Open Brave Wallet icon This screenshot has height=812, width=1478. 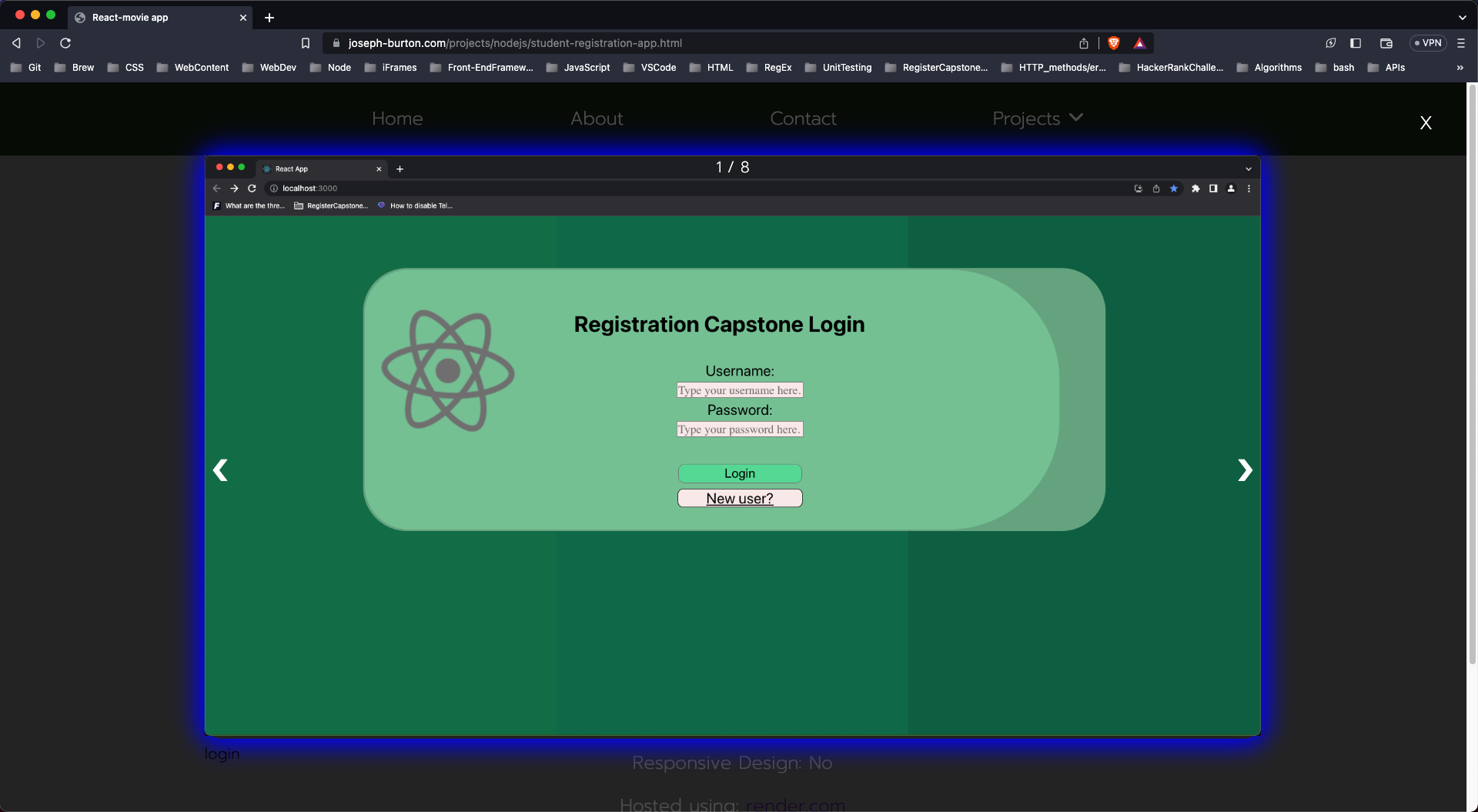tap(1386, 43)
